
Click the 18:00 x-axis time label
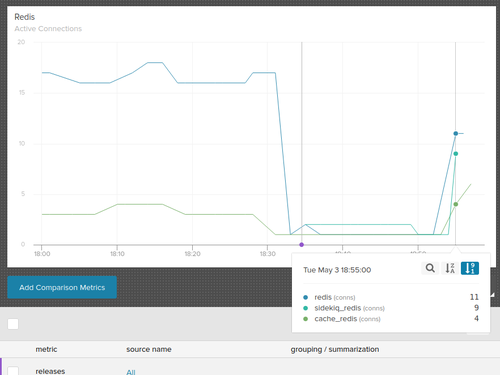42,254
